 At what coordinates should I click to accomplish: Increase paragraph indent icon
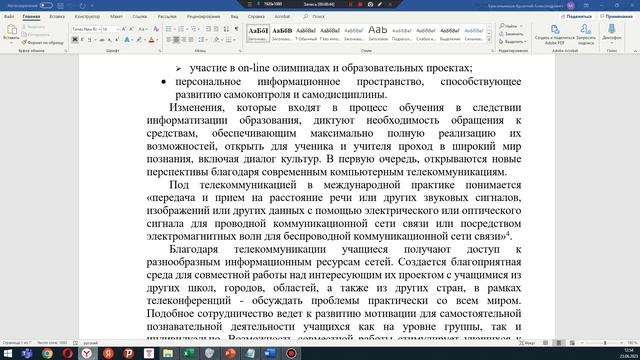(x=216, y=29)
